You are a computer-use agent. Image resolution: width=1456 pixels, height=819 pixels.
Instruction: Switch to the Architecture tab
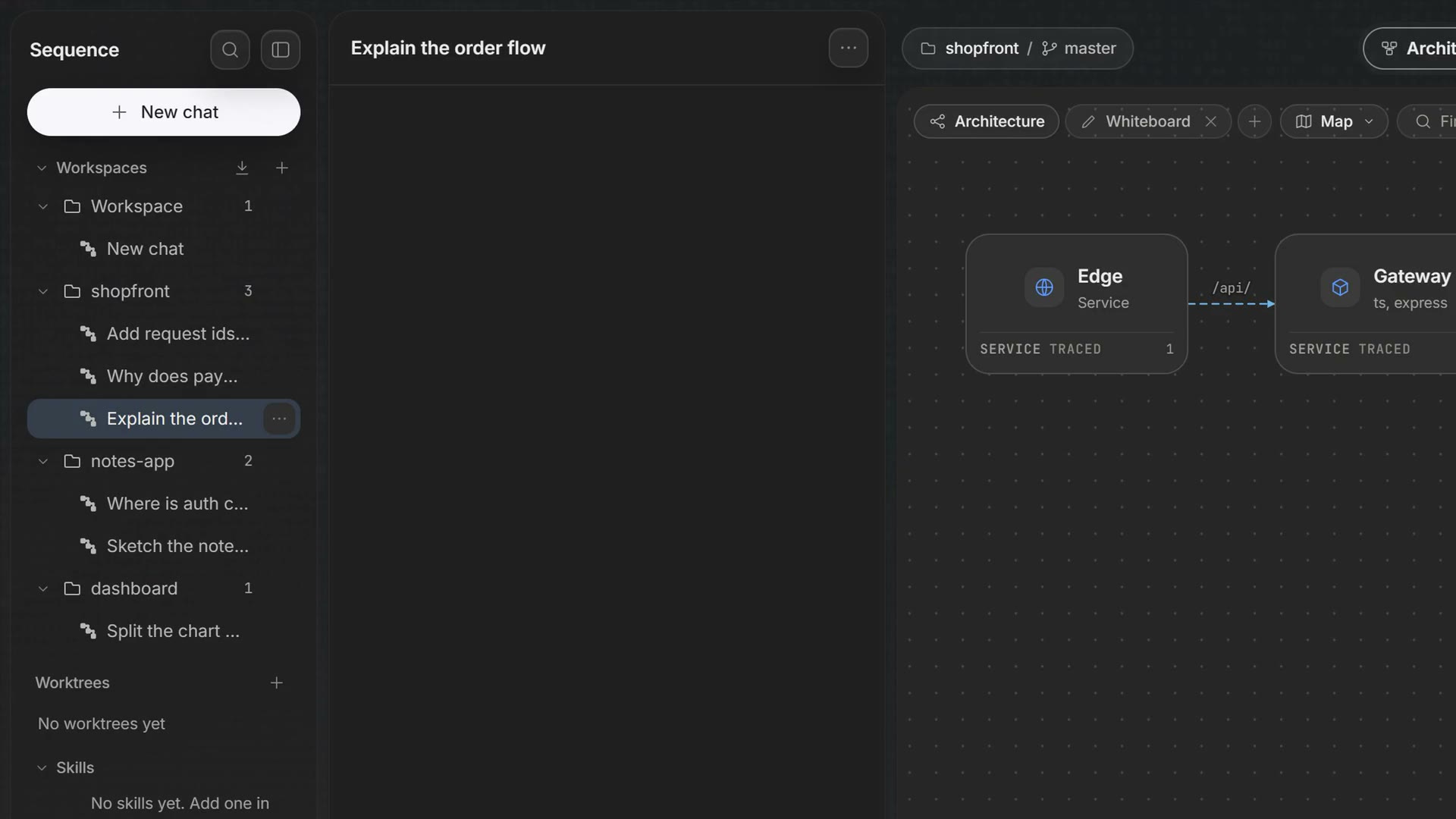(987, 121)
